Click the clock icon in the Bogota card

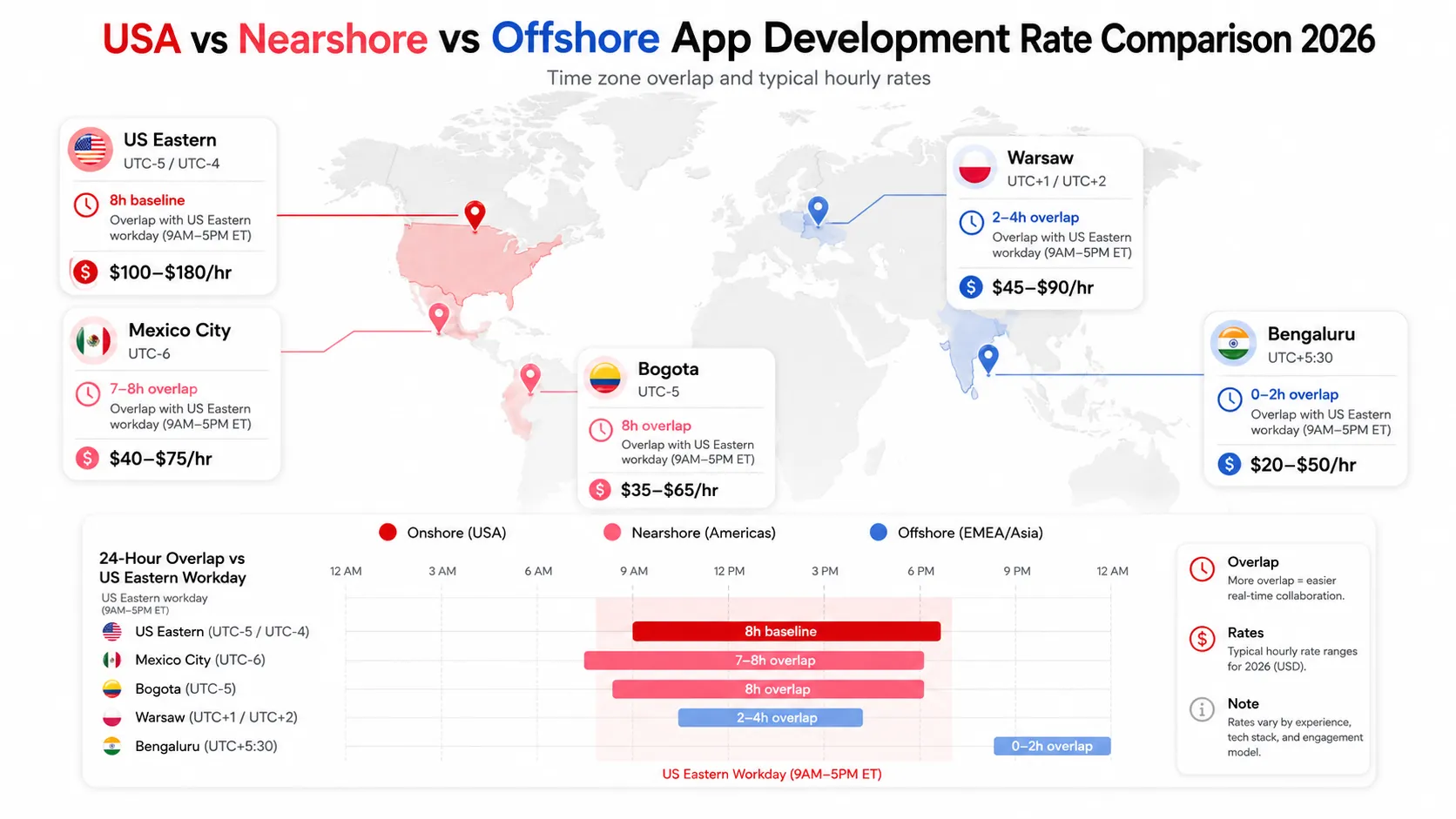tap(601, 430)
